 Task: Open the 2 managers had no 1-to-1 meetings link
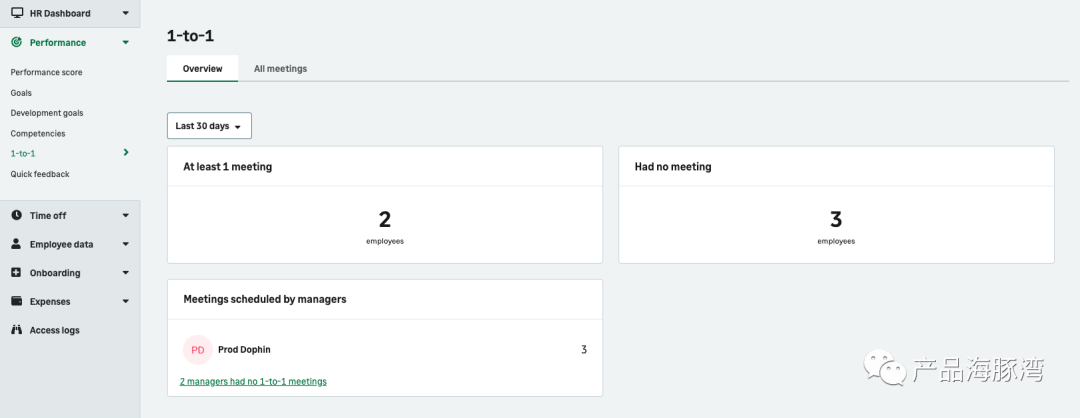coord(253,381)
